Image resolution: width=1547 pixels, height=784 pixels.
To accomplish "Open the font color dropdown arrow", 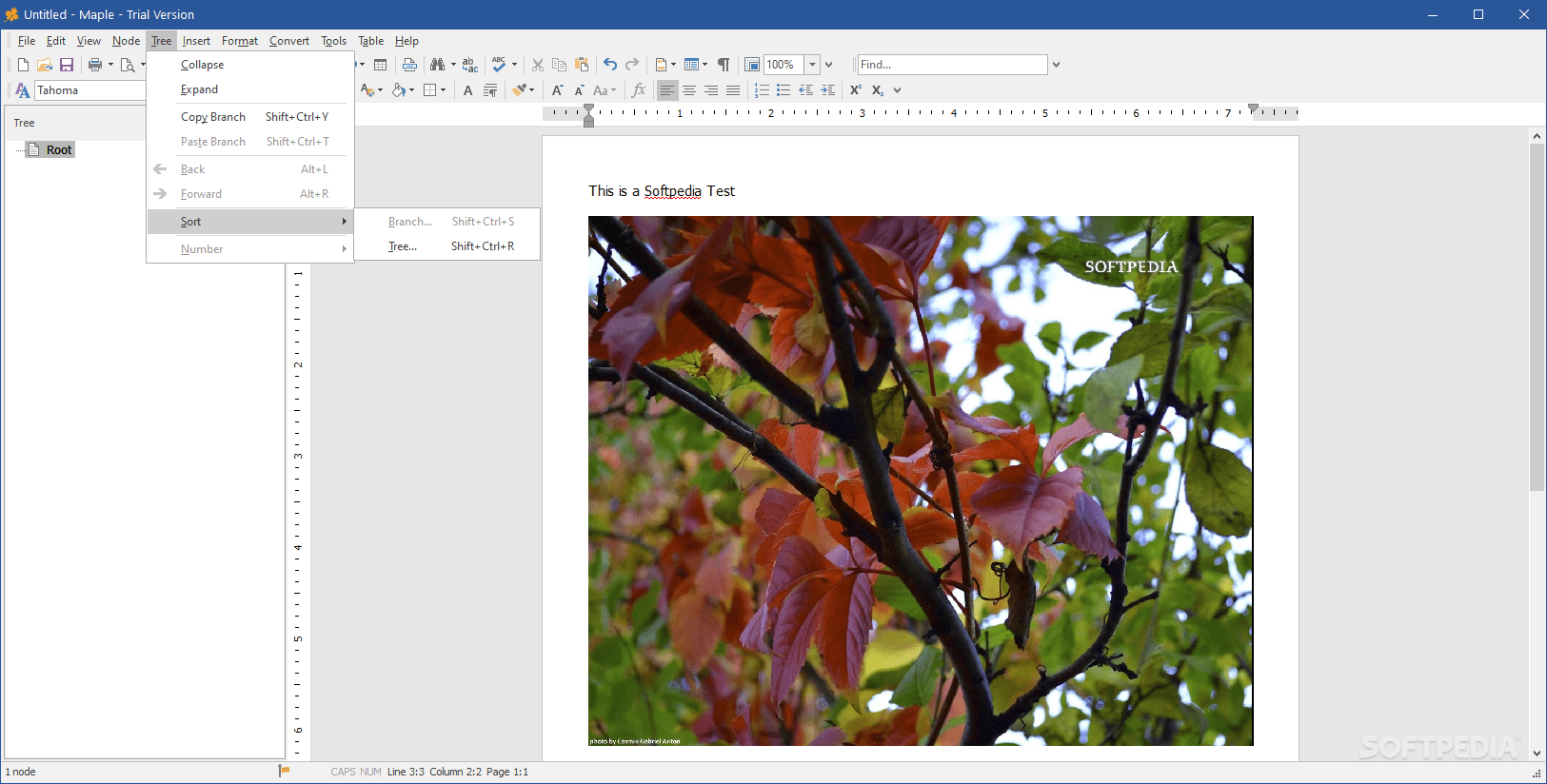I will pos(381,90).
